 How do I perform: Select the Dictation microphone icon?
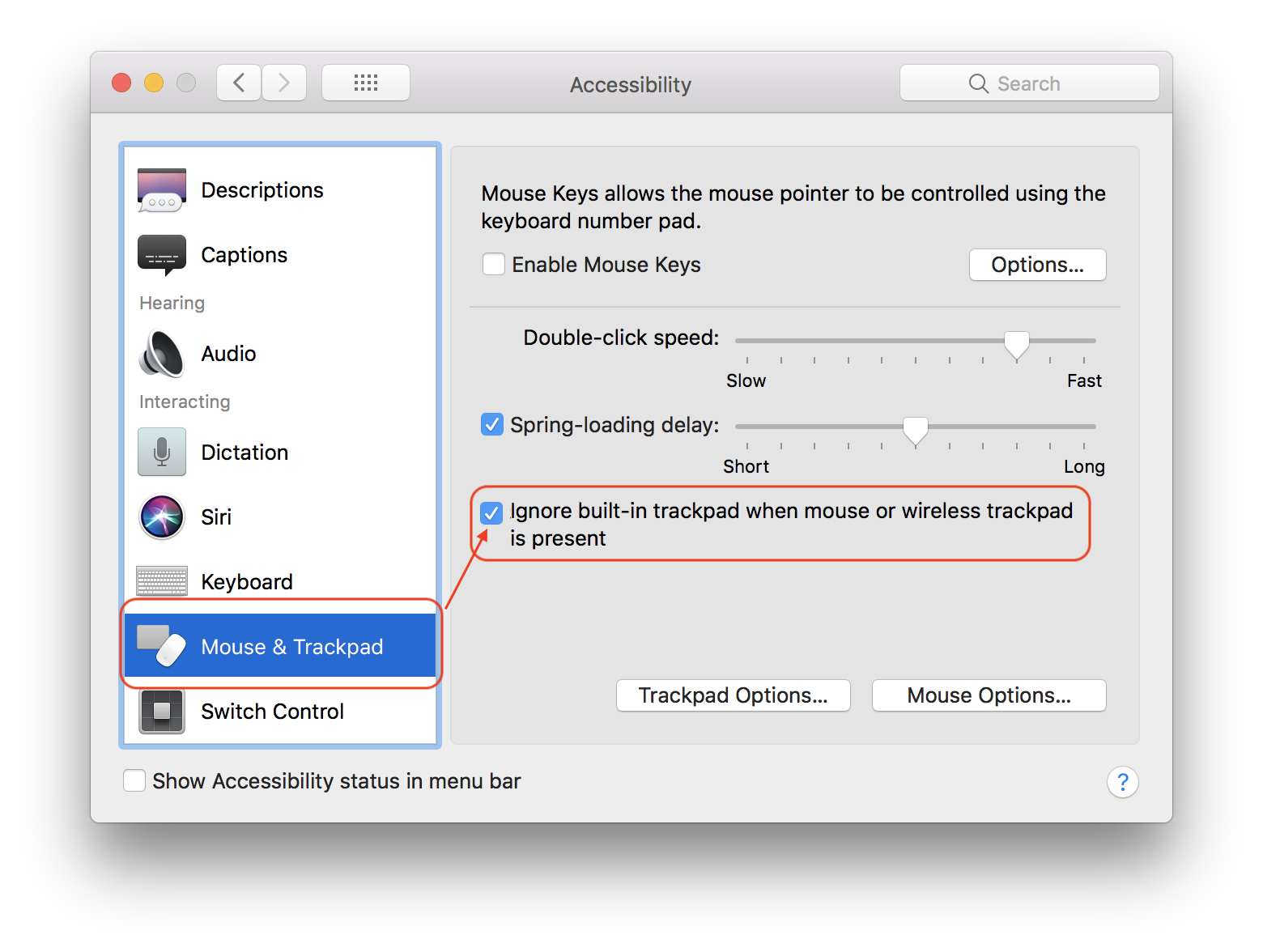[162, 452]
